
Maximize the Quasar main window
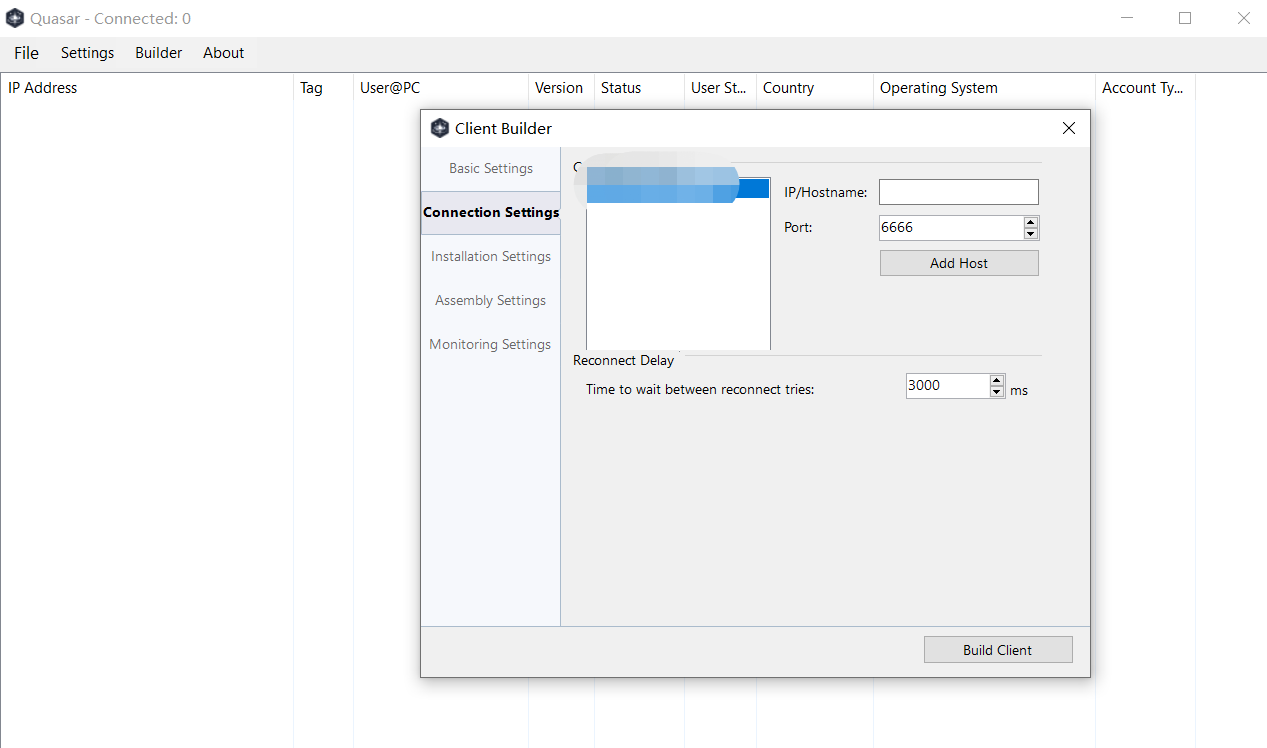(1185, 18)
